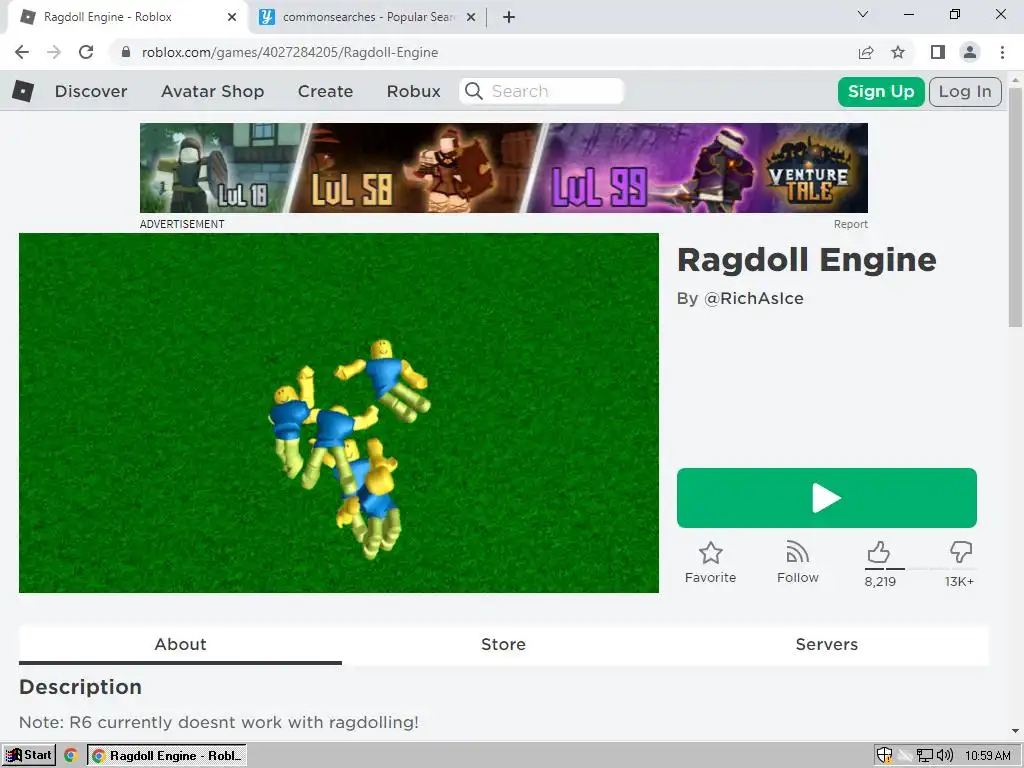Open Avatar Shop in the navigation bar
This screenshot has height=768, width=1024.
coord(213,91)
